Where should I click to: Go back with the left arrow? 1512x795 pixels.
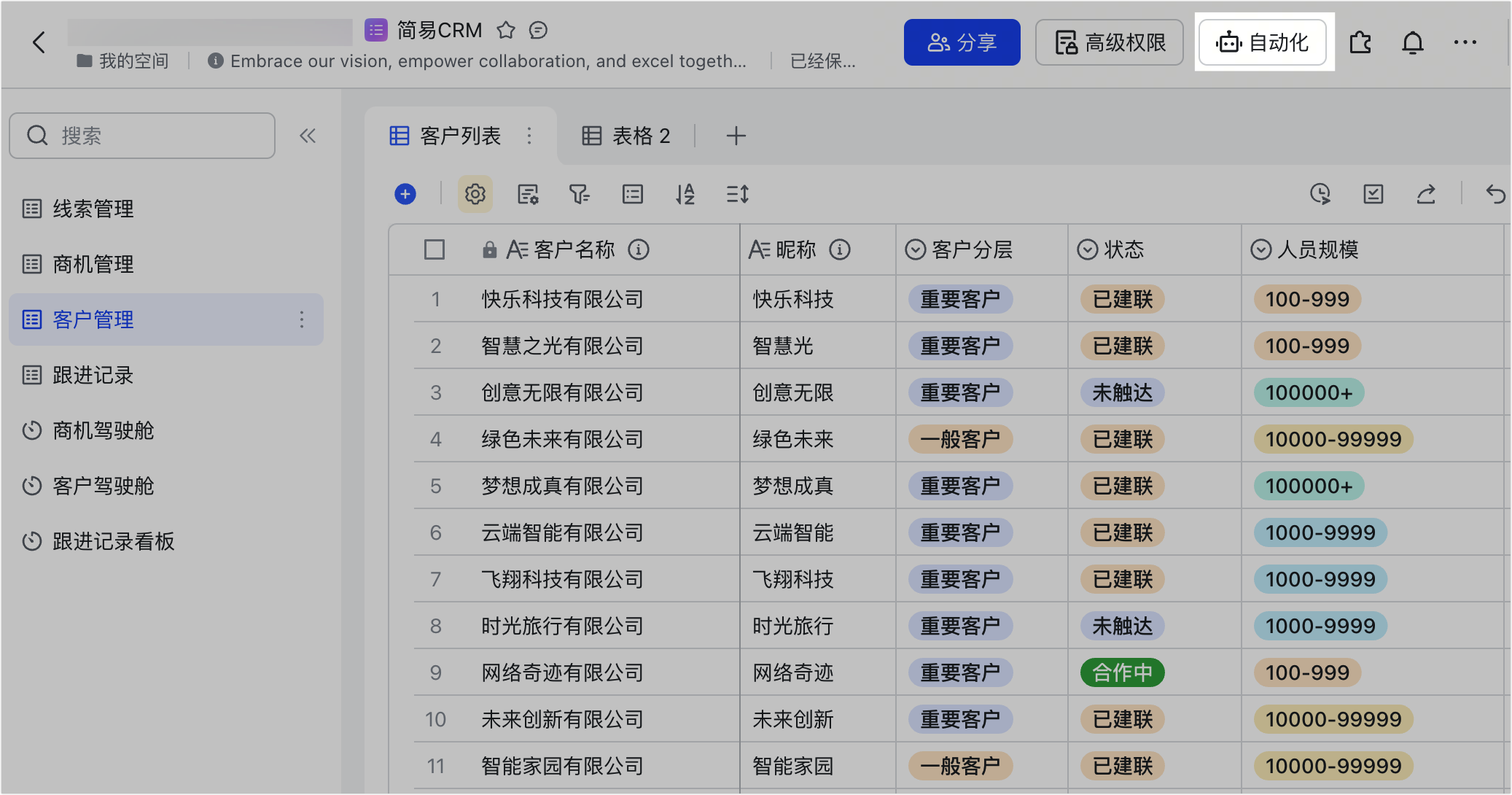pyautogui.click(x=39, y=42)
